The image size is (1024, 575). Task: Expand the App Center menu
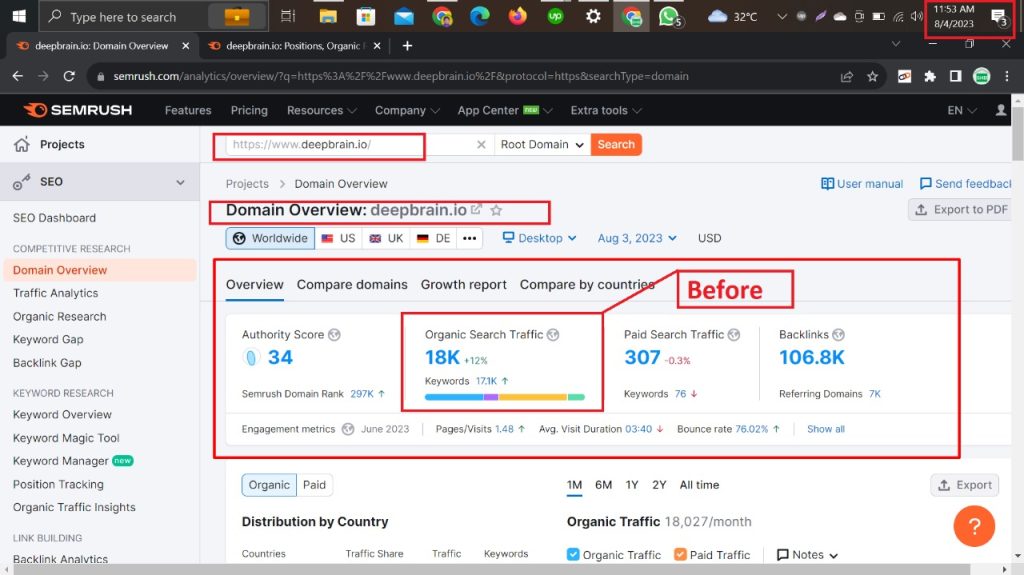pyautogui.click(x=505, y=110)
